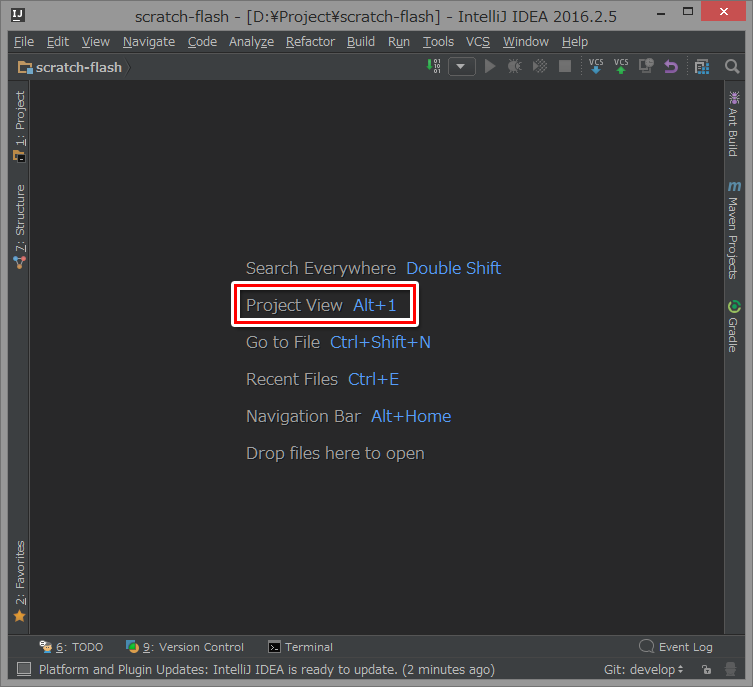Show the 7: Structure tool window
Image resolution: width=753 pixels, height=687 pixels.
coord(20,227)
